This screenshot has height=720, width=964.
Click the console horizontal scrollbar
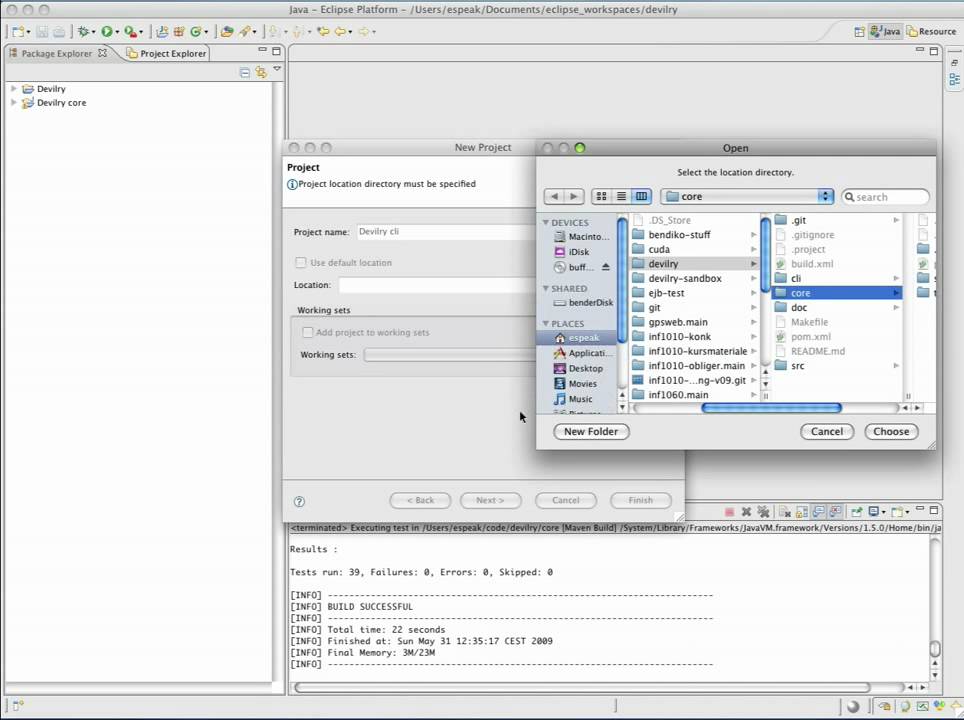coord(582,687)
